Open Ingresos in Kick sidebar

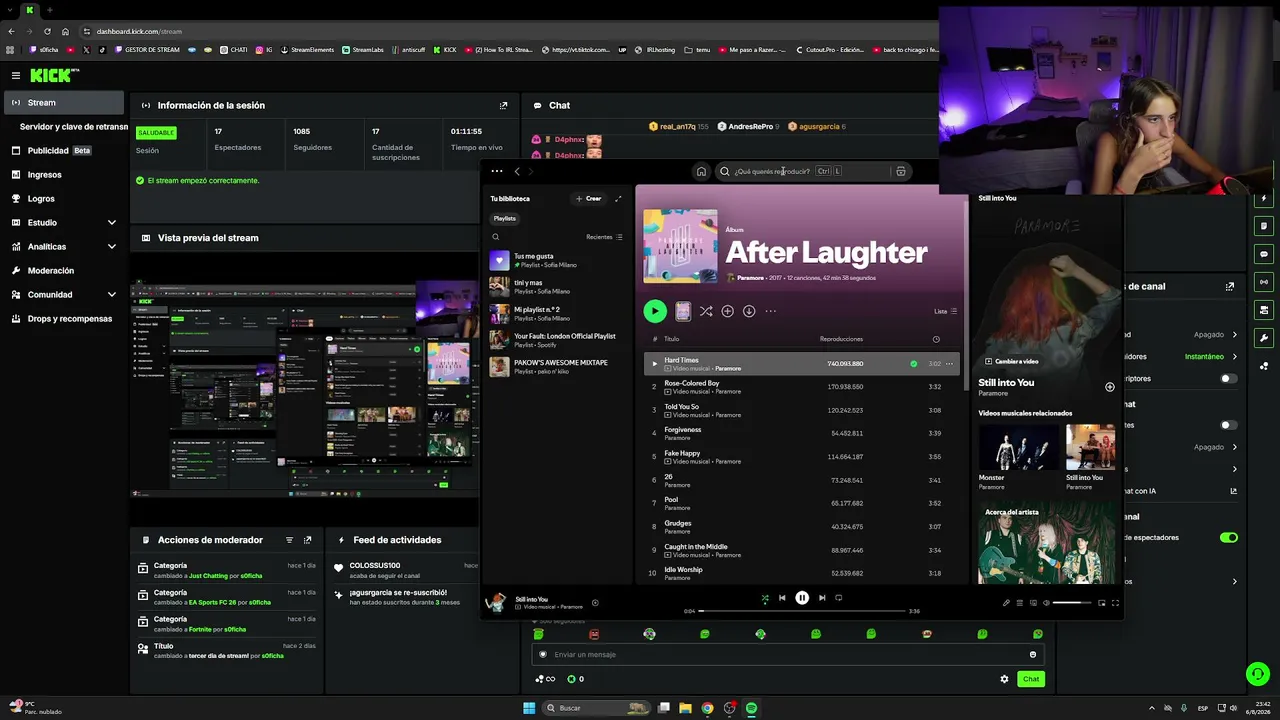click(x=62, y=174)
